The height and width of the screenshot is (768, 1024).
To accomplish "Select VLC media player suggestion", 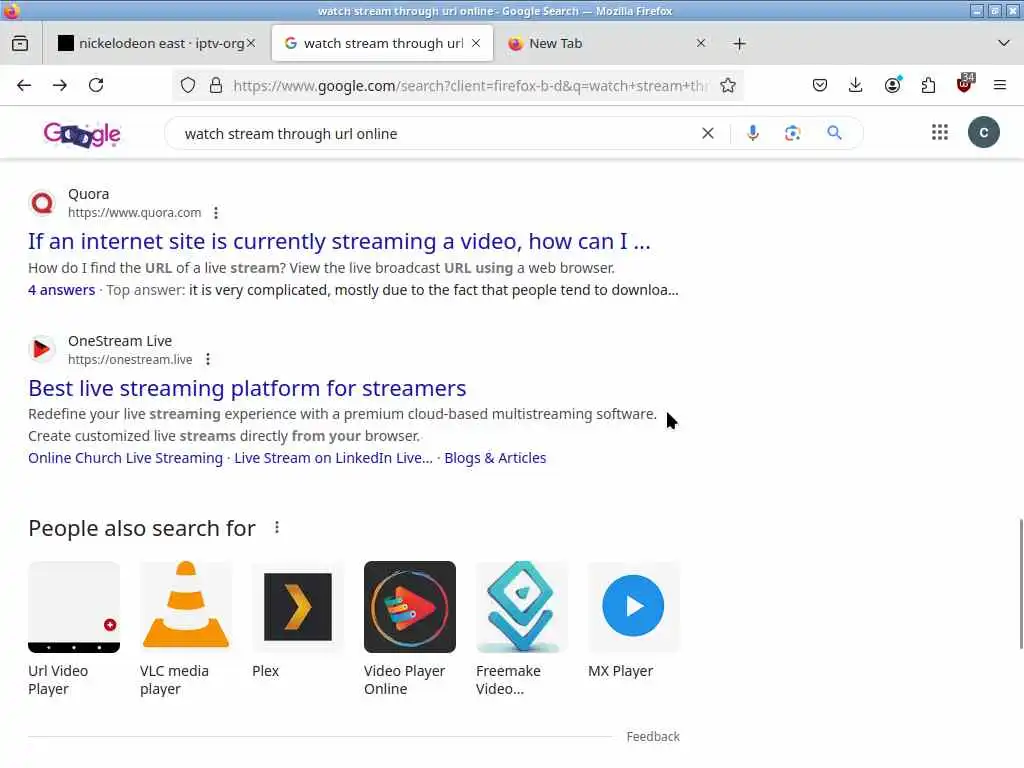I will pos(186,630).
